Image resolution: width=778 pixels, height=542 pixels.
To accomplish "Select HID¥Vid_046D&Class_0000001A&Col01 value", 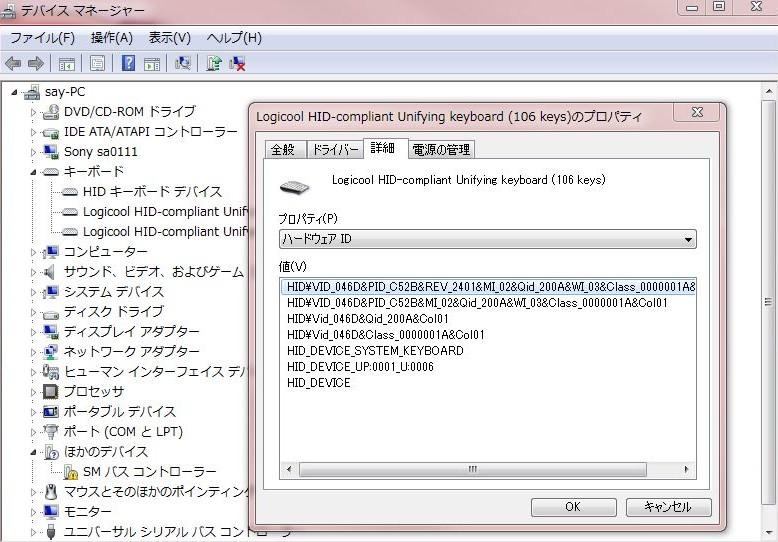I will pos(386,335).
